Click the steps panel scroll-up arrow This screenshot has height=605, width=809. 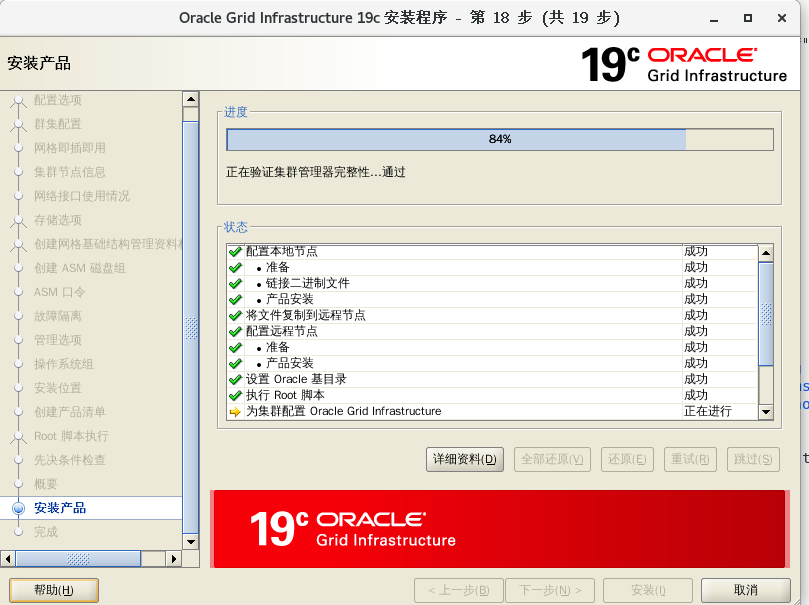(191, 99)
